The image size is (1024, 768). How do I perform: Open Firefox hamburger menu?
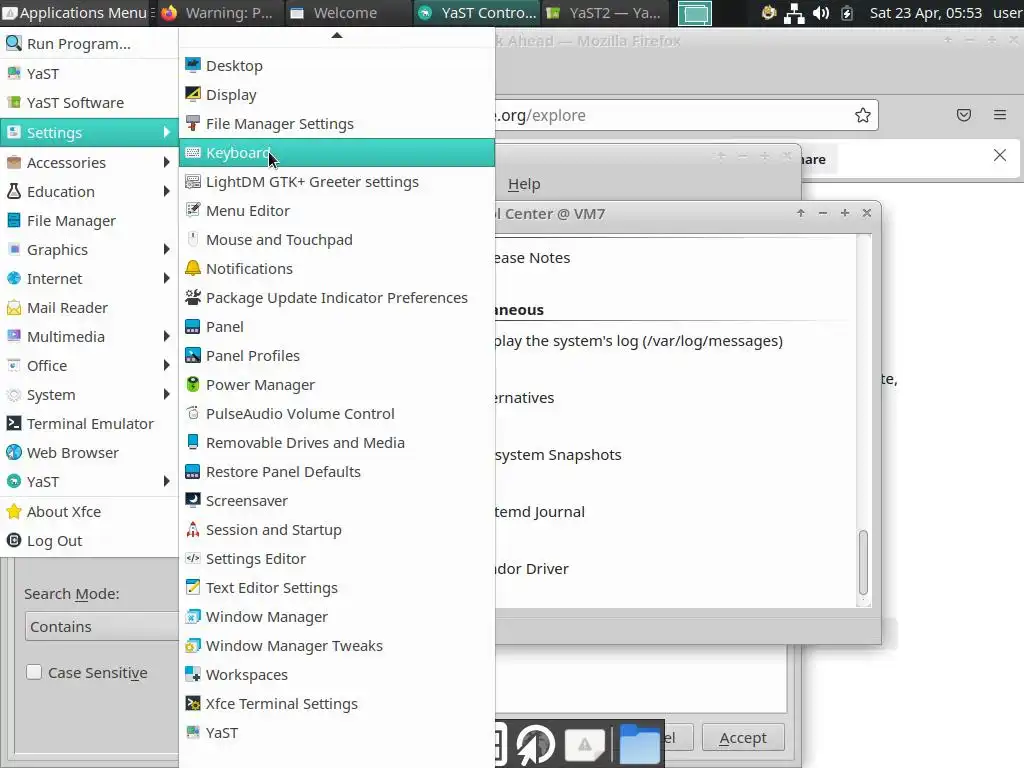point(1000,115)
